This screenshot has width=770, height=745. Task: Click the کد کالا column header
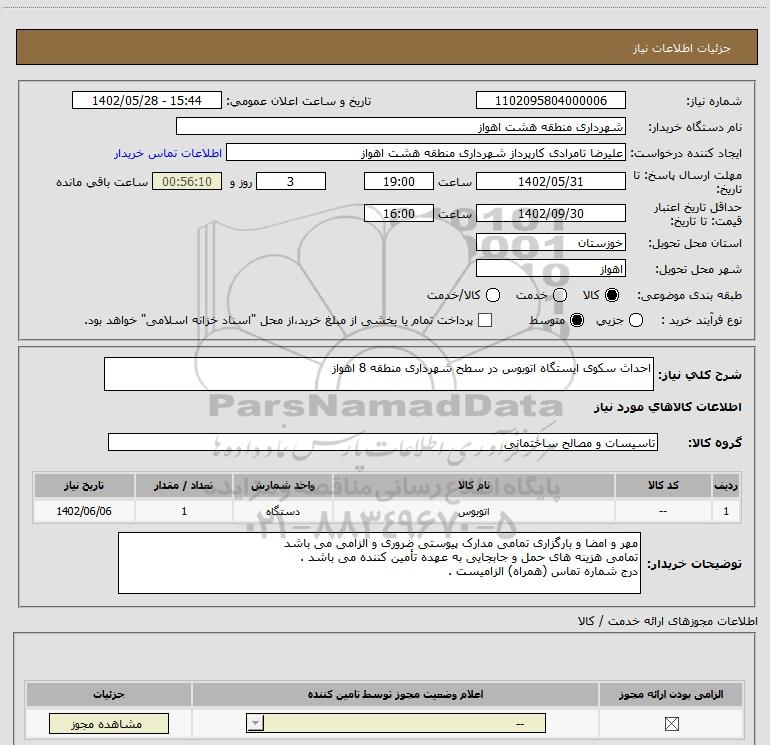[x=663, y=485]
